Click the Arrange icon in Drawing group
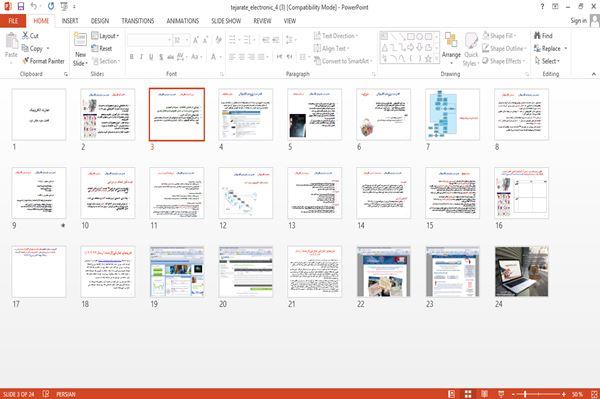This screenshot has height=399, width=600. [x=451, y=40]
